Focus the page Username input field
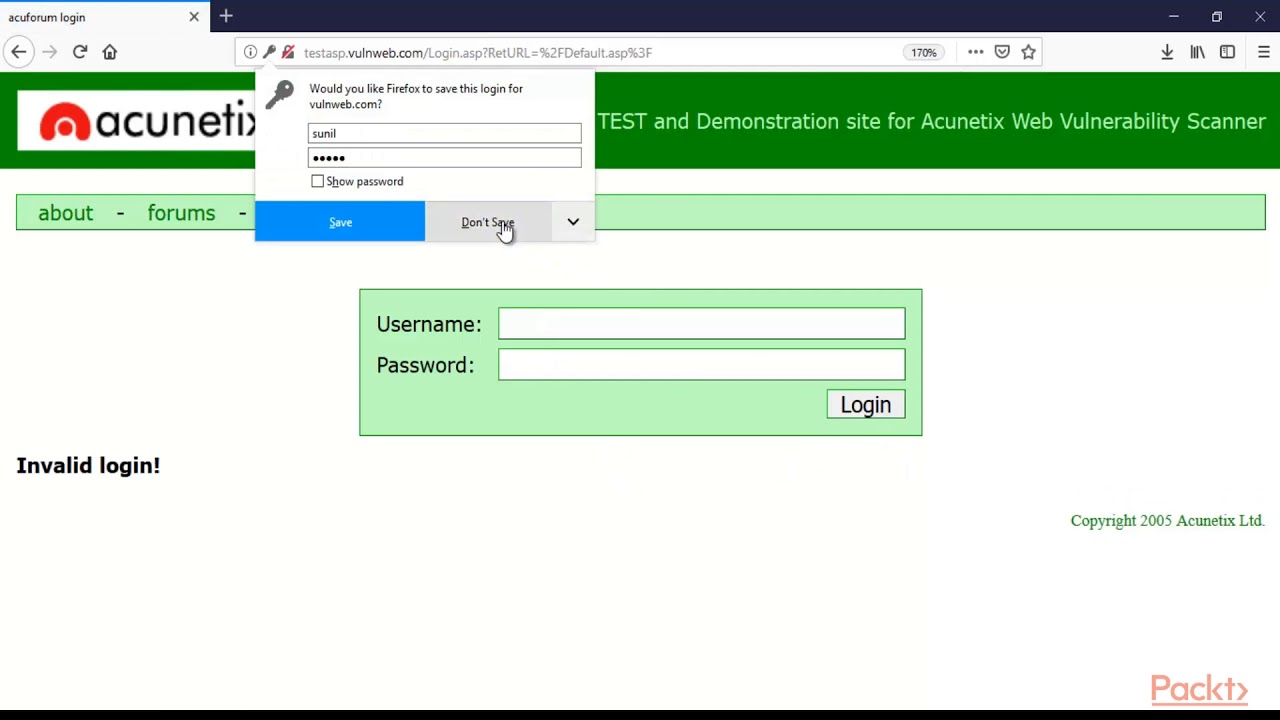Viewport: 1280px width, 720px height. pyautogui.click(x=701, y=323)
